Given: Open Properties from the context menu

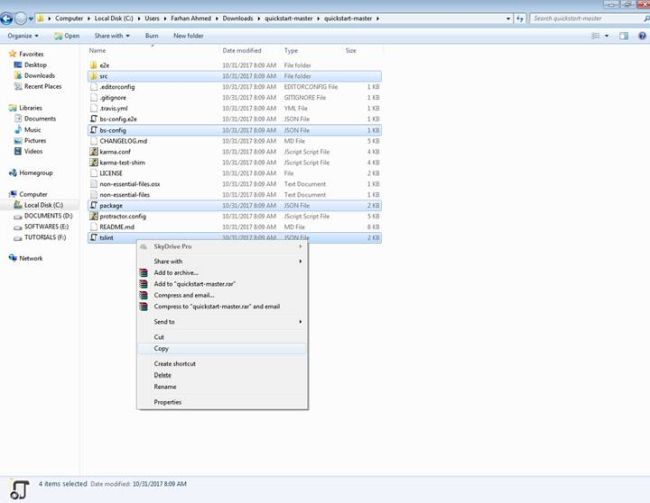Looking at the screenshot, I should [222, 402].
